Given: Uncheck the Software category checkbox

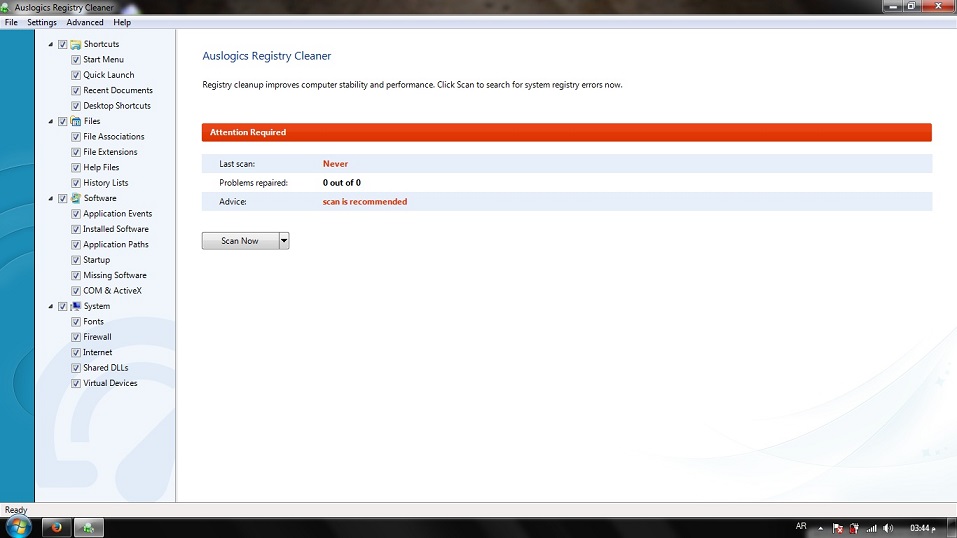Looking at the screenshot, I should [x=62, y=198].
